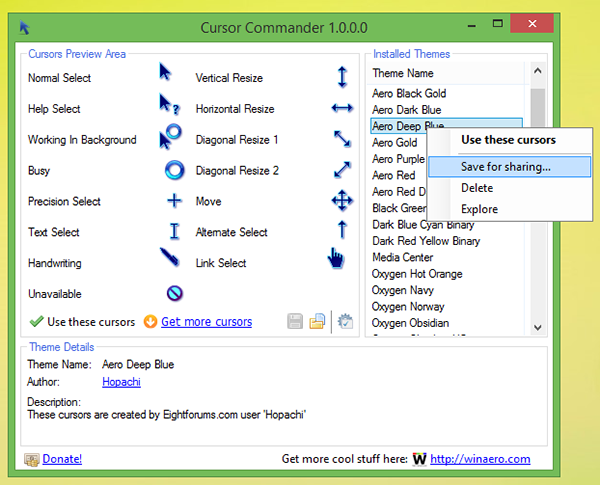The width and height of the screenshot is (600, 485).
Task: Select the Dark Red Yellow Binary theme
Action: click(426, 241)
